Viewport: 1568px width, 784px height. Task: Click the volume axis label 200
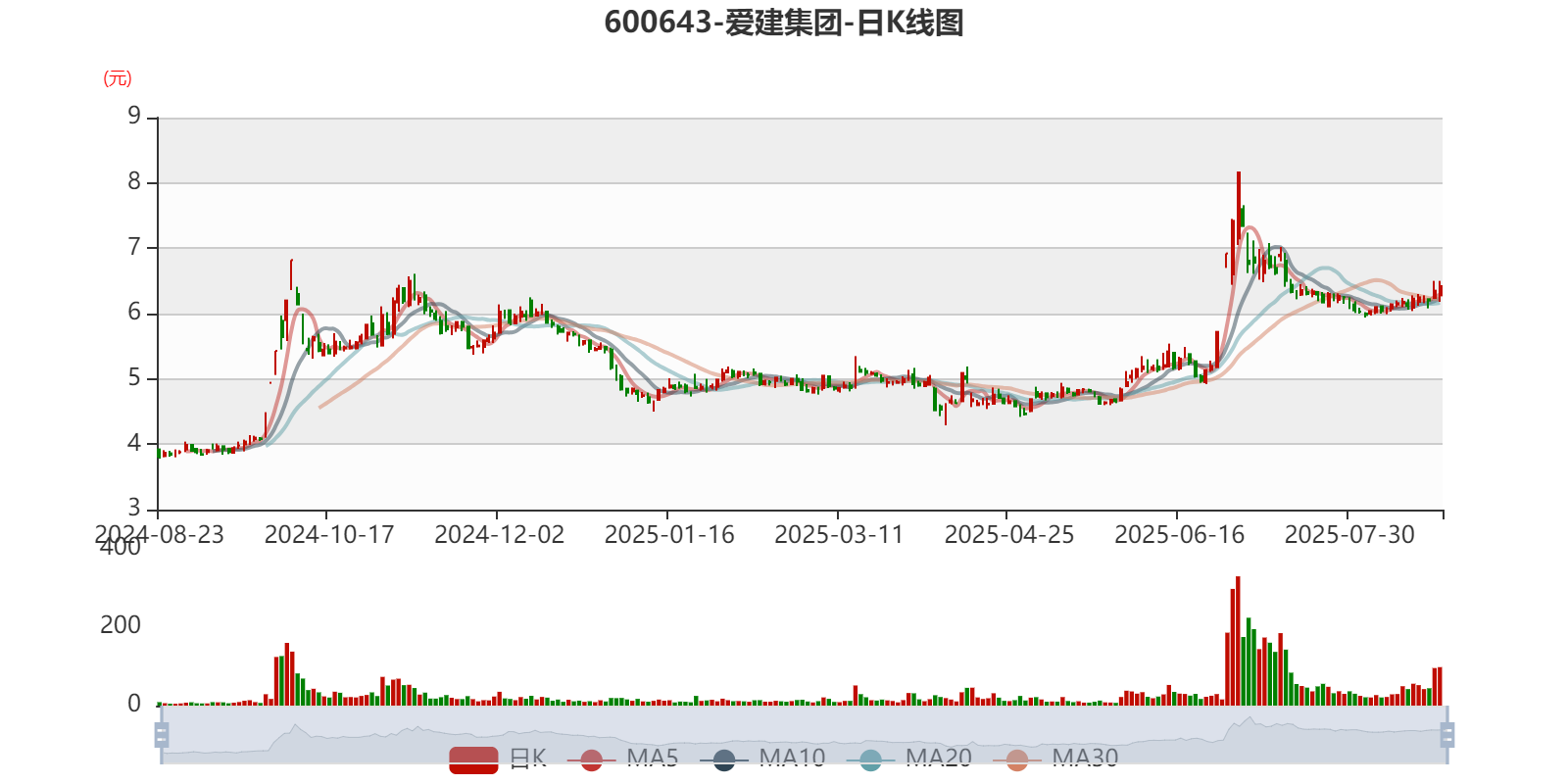pos(121,625)
